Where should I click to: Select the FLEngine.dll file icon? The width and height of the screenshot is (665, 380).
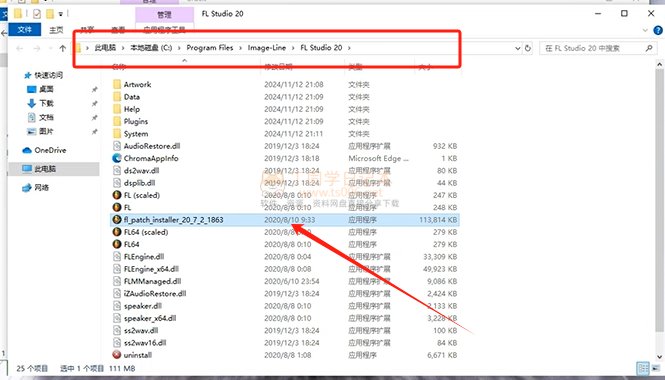[x=117, y=257]
